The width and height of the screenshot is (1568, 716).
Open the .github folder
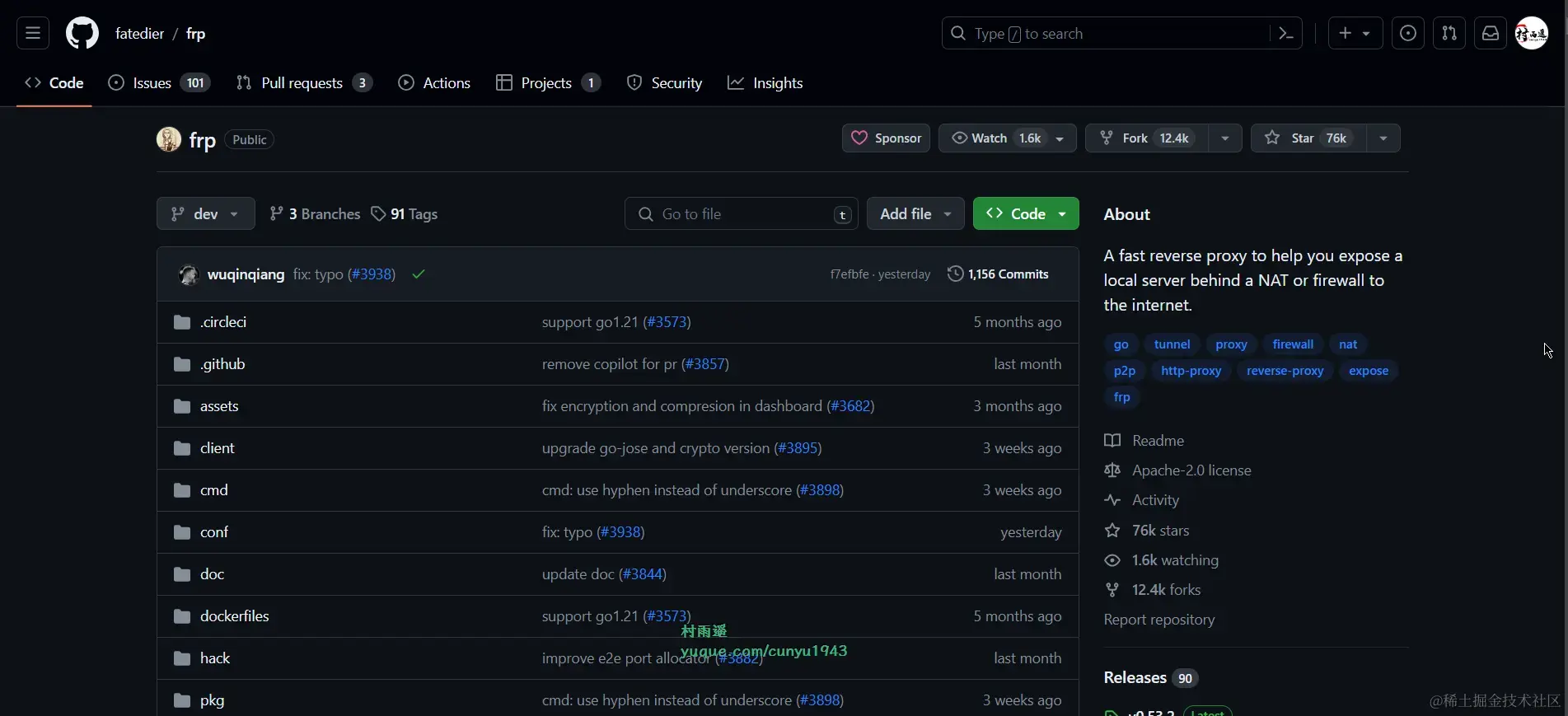pos(222,364)
